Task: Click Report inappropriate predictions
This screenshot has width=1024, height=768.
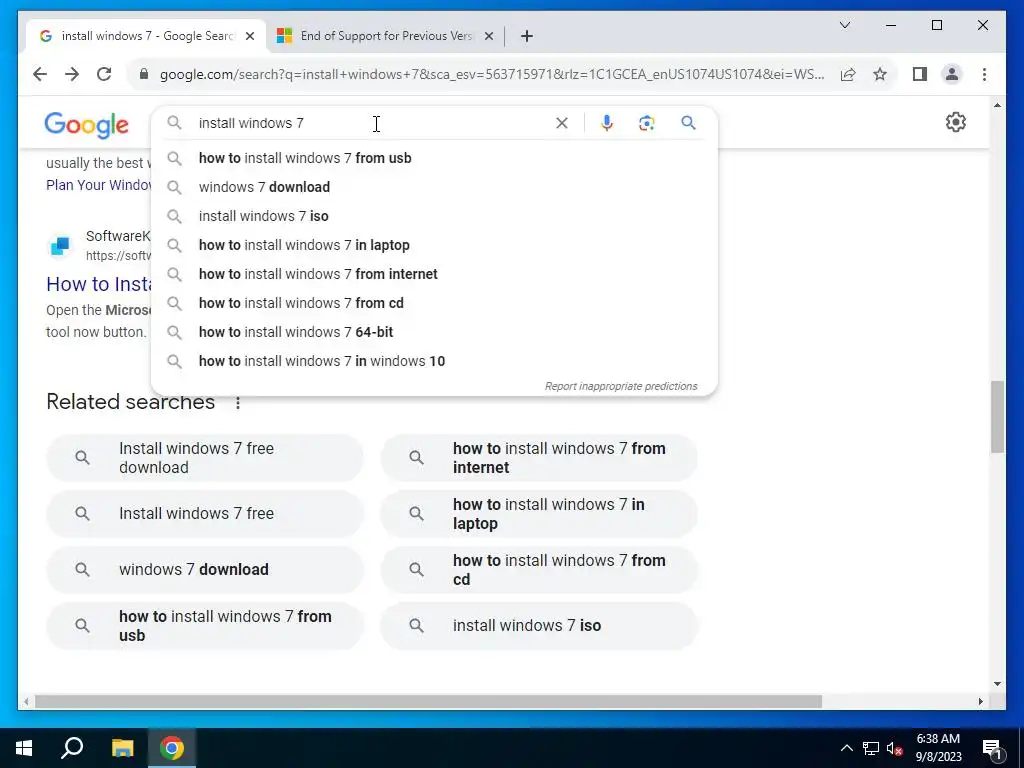Action: pyautogui.click(x=621, y=386)
